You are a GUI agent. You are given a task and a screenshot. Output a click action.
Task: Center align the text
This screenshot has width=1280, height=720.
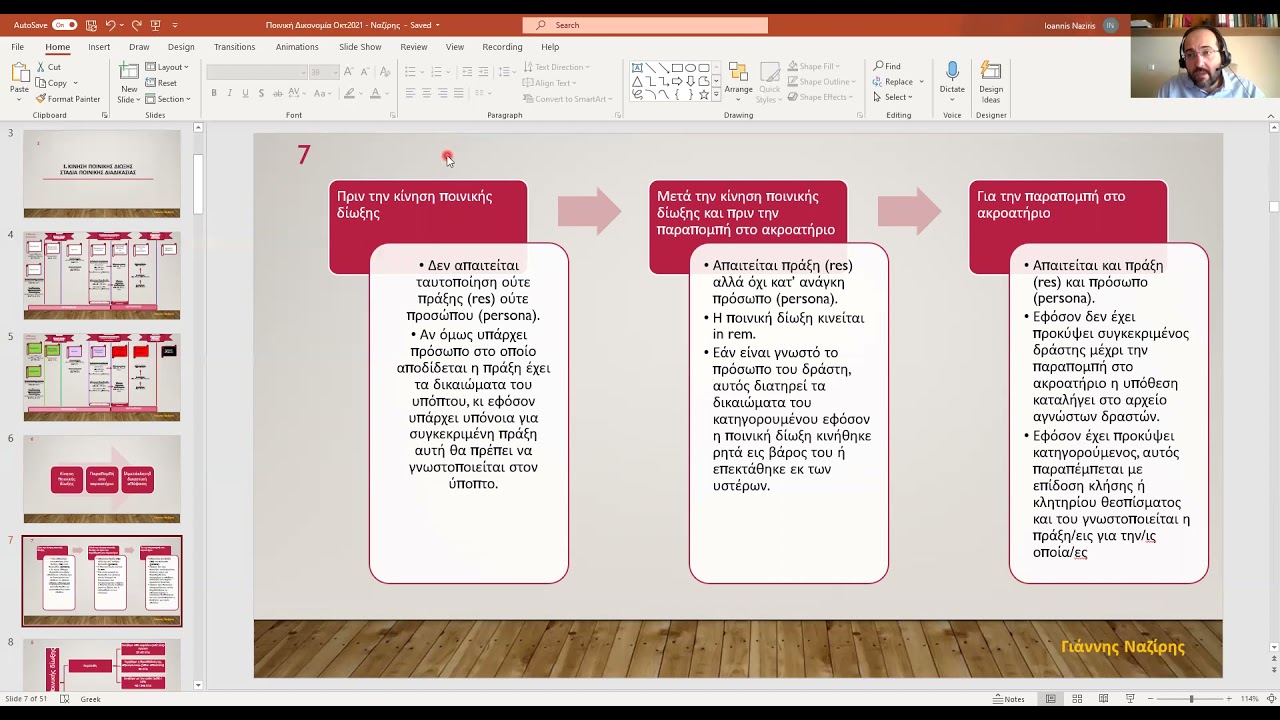pos(426,93)
